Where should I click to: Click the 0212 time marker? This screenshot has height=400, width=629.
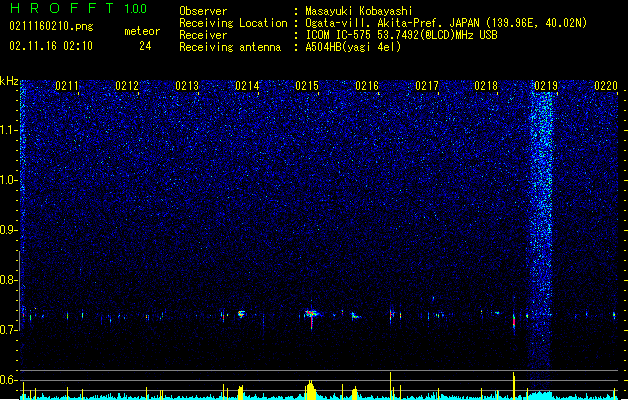point(127,86)
